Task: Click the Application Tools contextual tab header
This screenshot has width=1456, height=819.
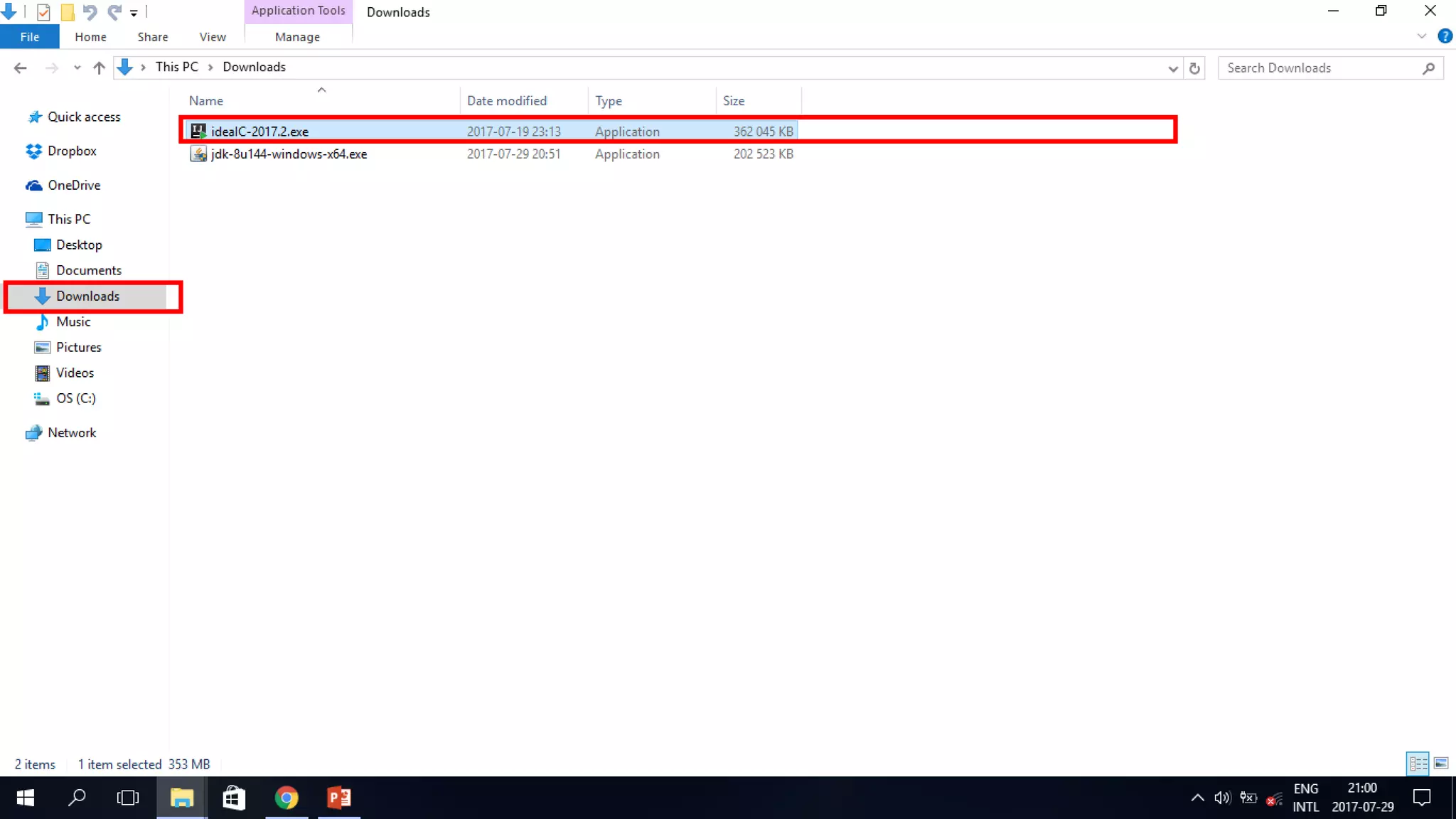Action: [298, 11]
